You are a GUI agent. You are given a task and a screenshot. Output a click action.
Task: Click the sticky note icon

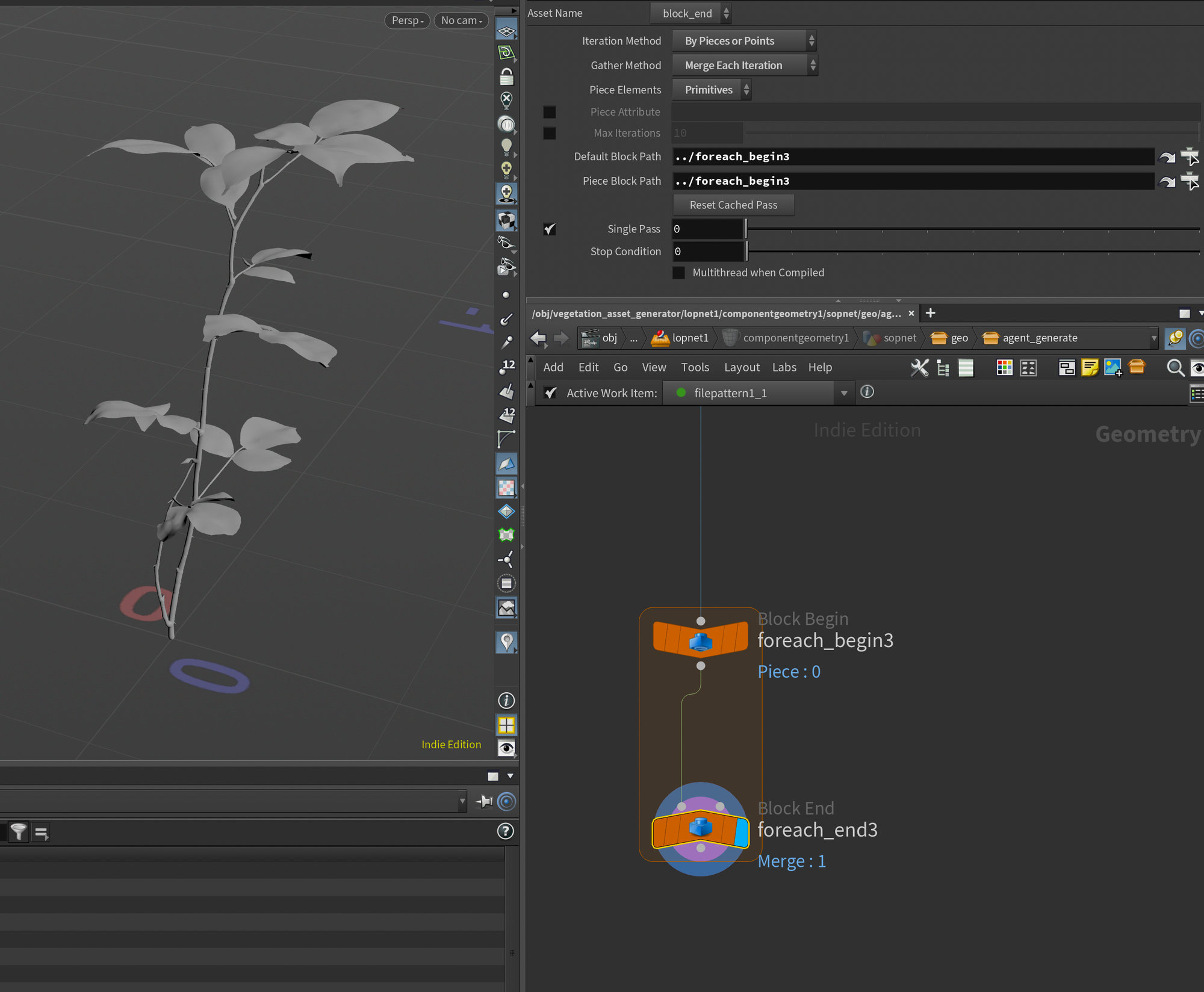pyautogui.click(x=1090, y=368)
